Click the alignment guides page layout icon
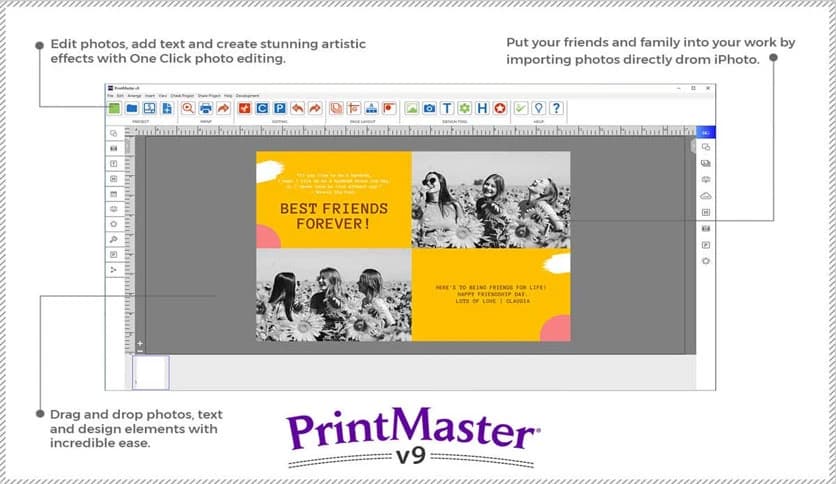This screenshot has width=836, height=484. (x=353, y=108)
